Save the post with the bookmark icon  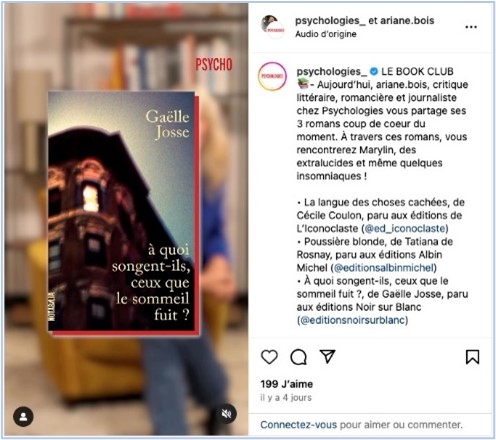pyautogui.click(x=472, y=357)
